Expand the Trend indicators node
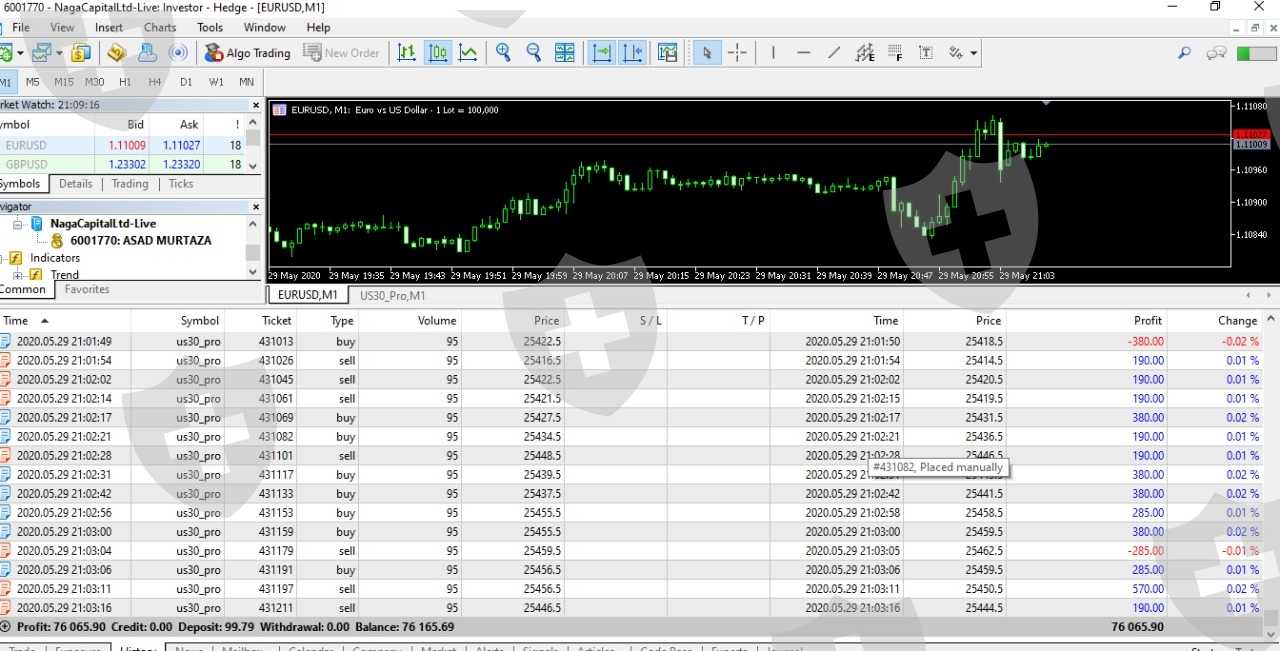 (x=18, y=275)
